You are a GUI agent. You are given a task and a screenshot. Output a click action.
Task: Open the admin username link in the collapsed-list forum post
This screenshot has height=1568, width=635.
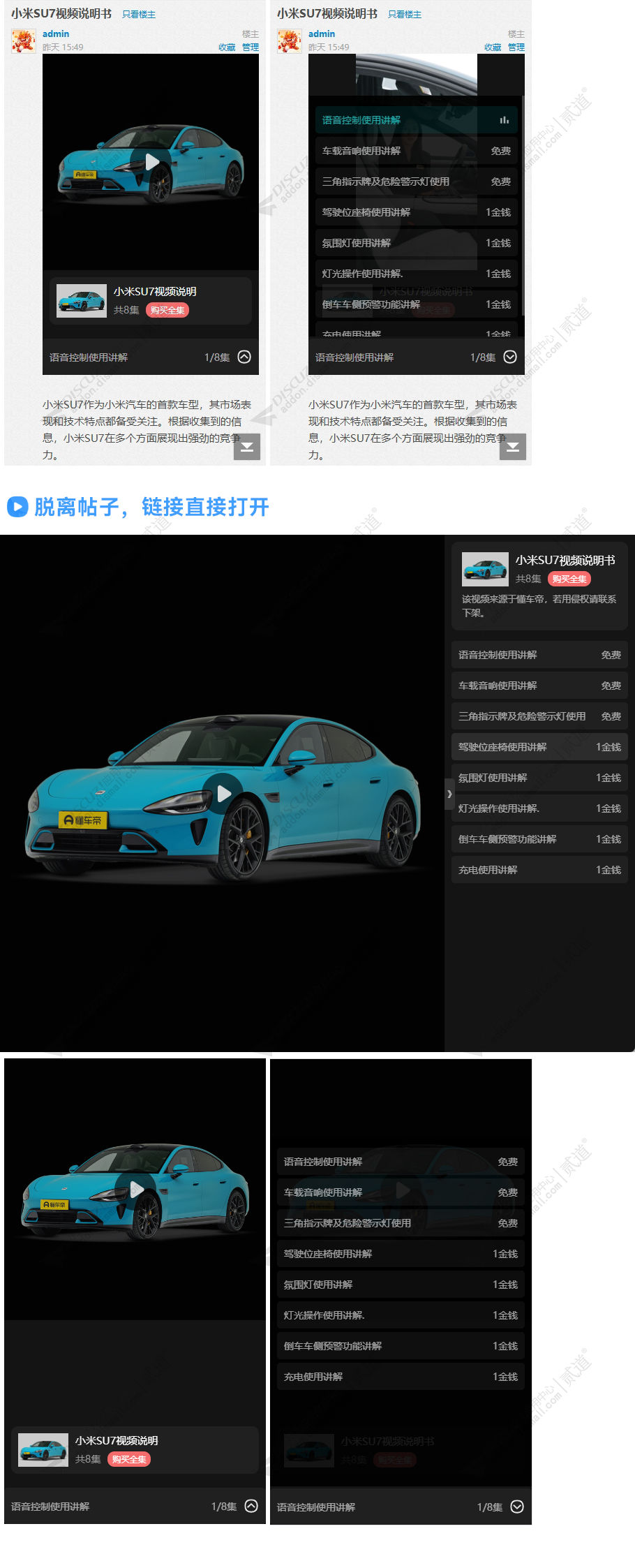coord(56,34)
